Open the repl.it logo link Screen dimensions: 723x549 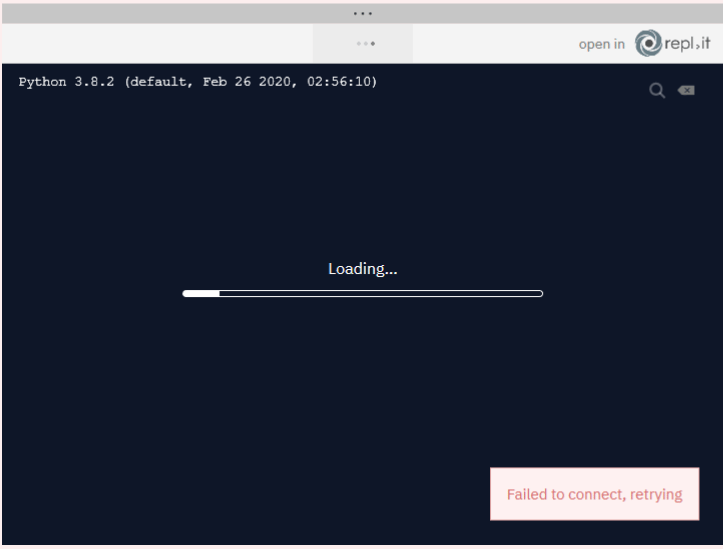(672, 43)
